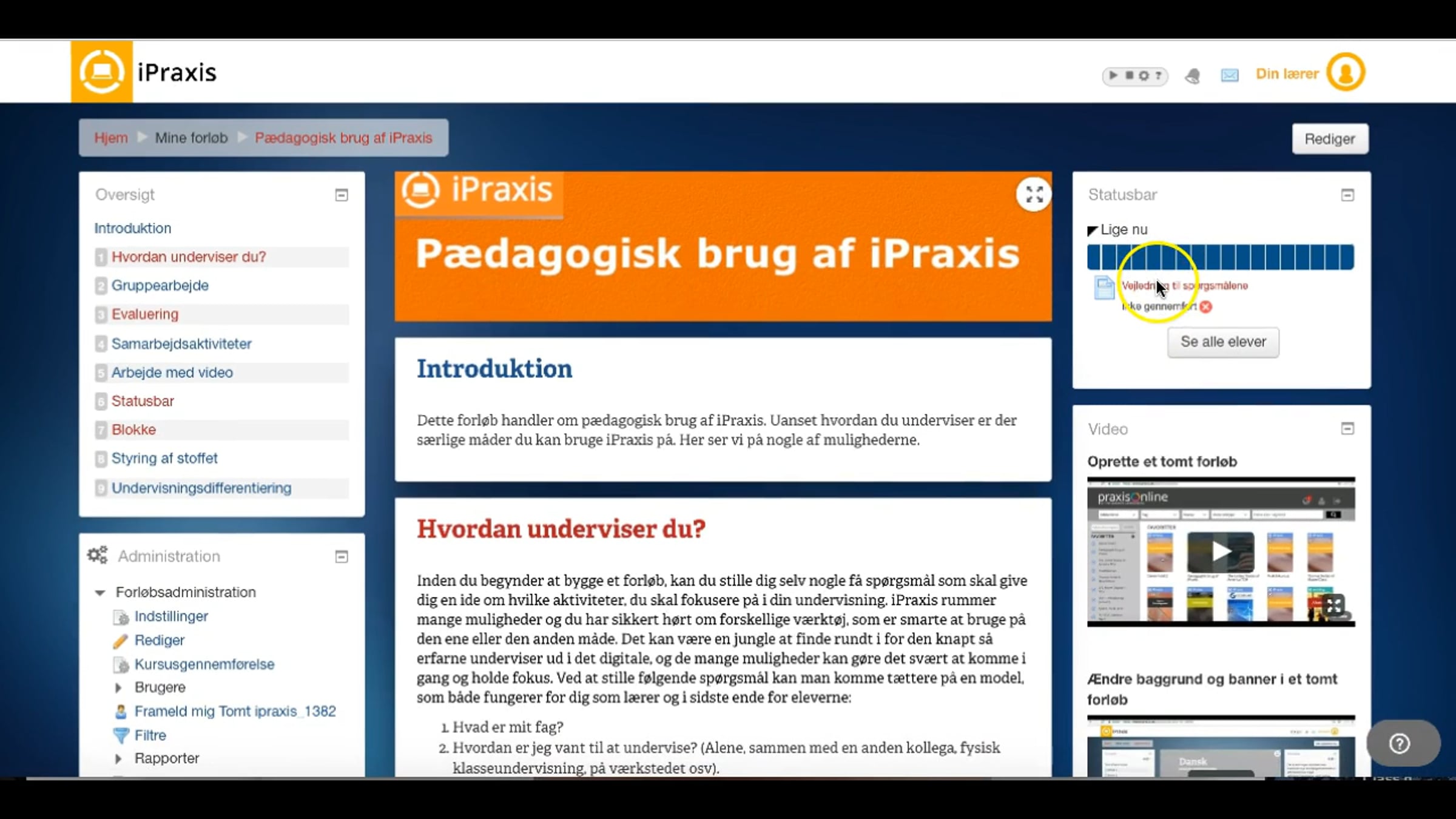Collapse the Statusbar block
The height and width of the screenshot is (819, 1456).
pyautogui.click(x=1347, y=195)
